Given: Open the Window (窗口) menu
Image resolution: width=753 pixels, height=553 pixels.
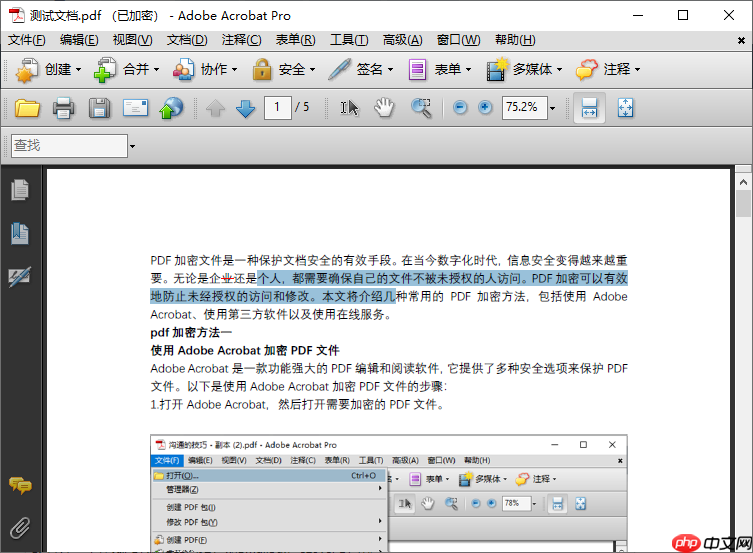Looking at the screenshot, I should point(458,40).
